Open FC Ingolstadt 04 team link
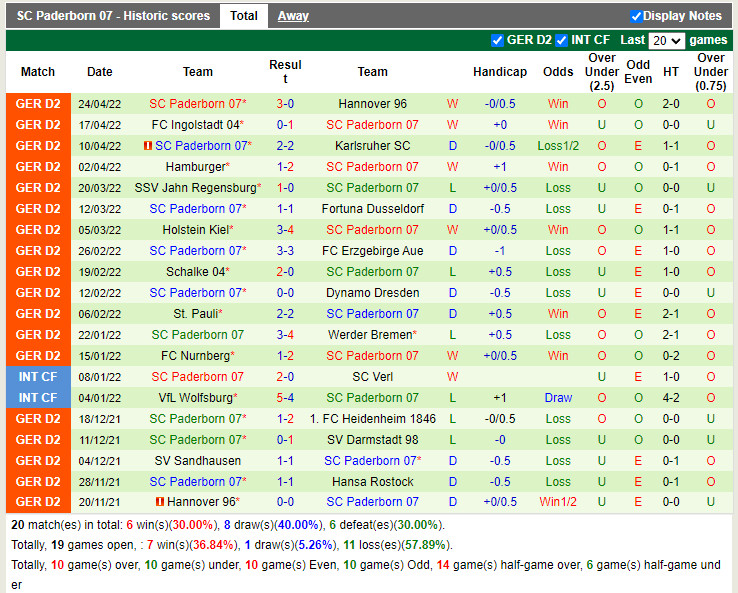 tap(196, 125)
